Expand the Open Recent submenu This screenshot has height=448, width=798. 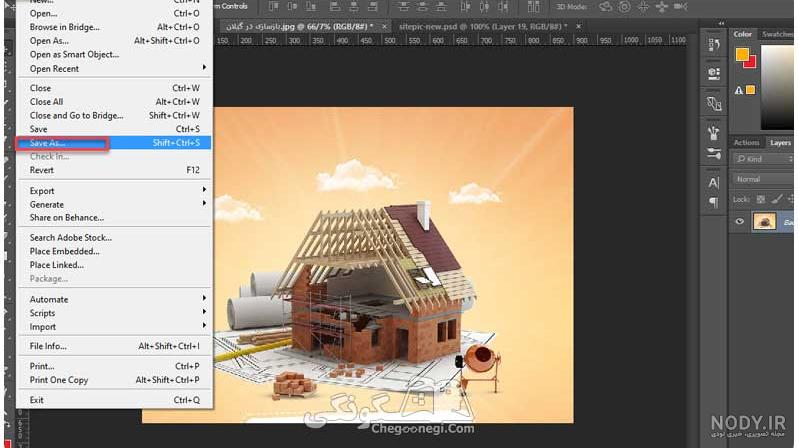115,68
